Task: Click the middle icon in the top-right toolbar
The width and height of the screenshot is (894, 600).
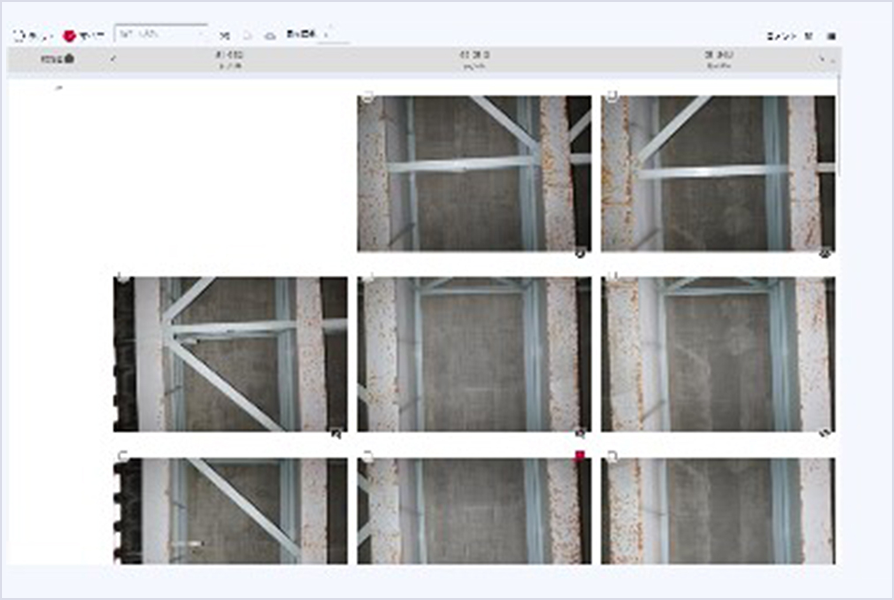Action: [x=808, y=37]
